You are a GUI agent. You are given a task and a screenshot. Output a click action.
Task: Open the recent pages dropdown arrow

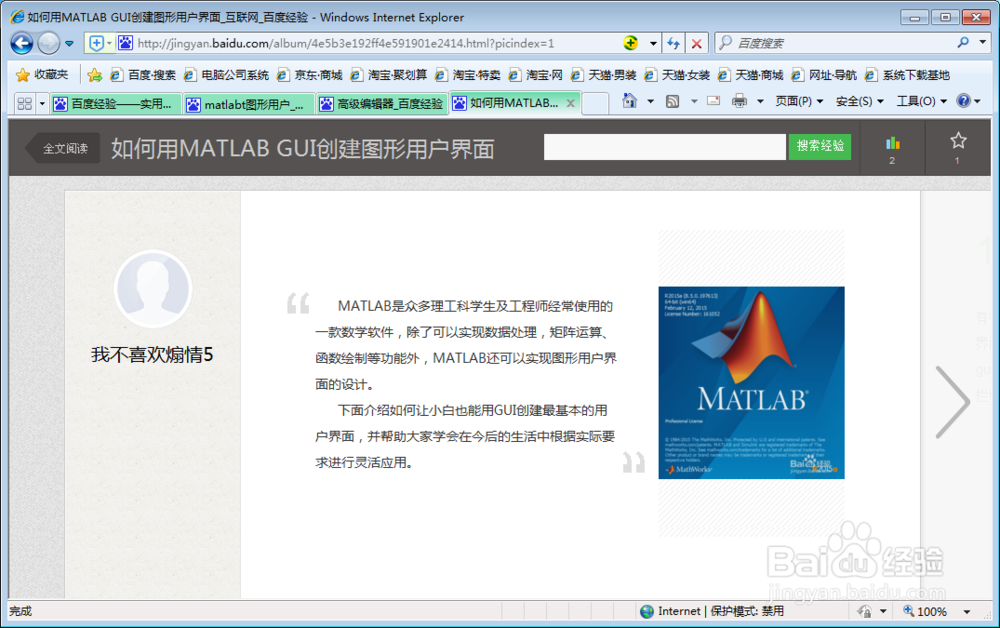(70, 44)
